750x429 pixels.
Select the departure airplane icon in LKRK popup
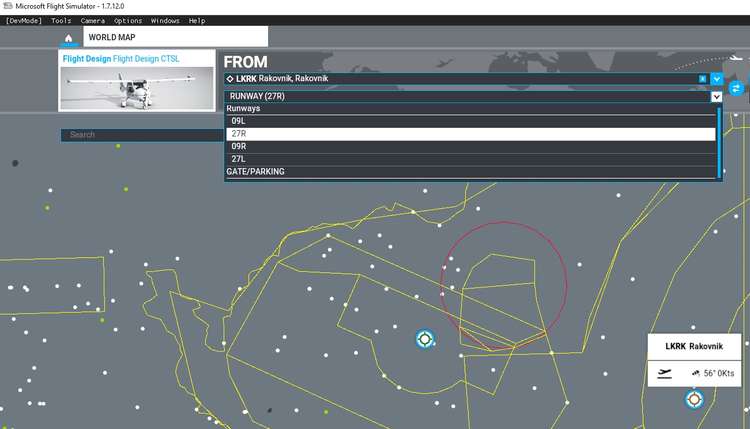(664, 373)
